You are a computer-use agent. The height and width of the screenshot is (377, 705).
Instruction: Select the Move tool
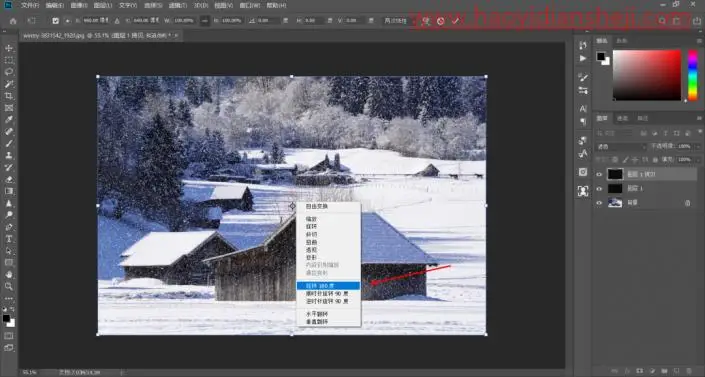[x=9, y=48]
